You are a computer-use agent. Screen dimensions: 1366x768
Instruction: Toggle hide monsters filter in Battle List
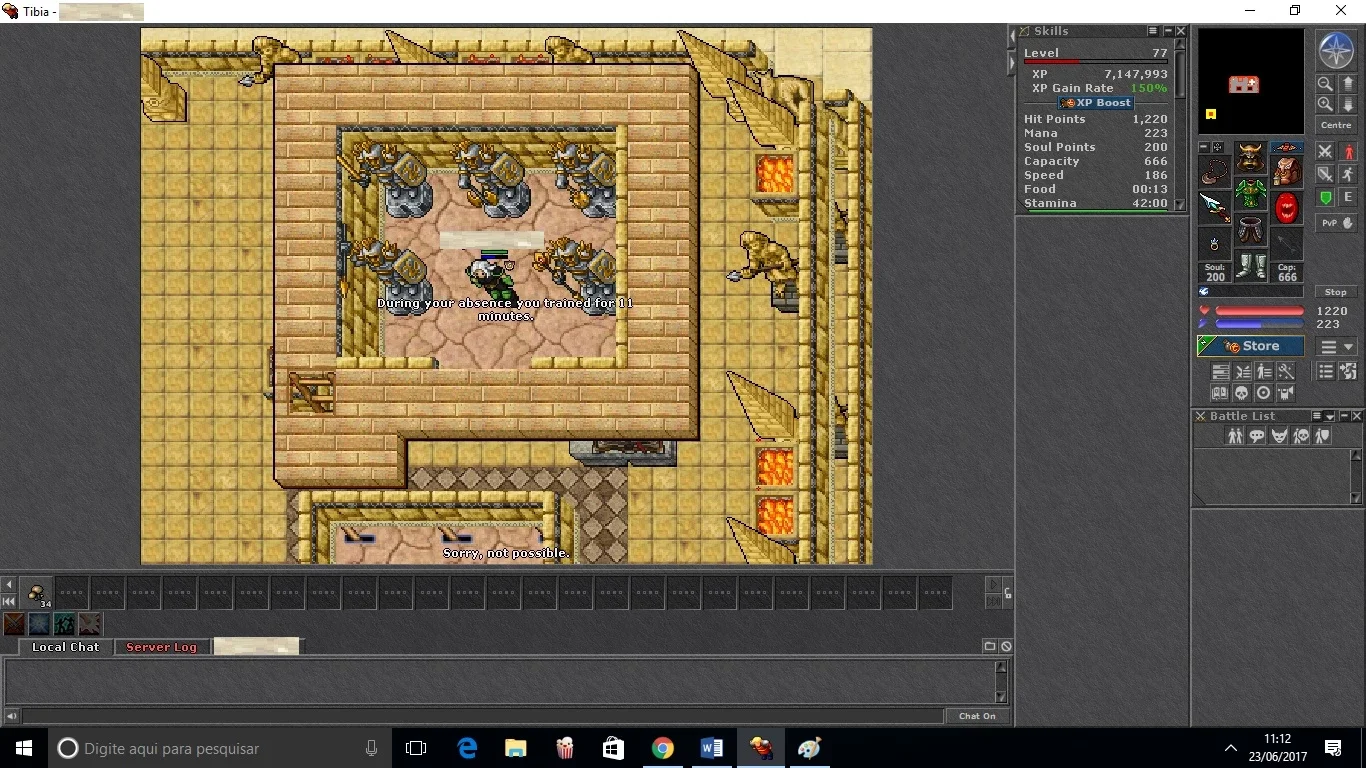[x=1279, y=435]
